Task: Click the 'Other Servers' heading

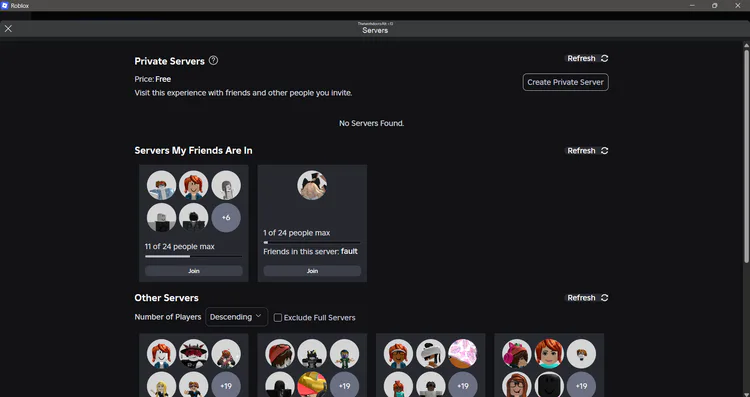Action: click(x=166, y=298)
